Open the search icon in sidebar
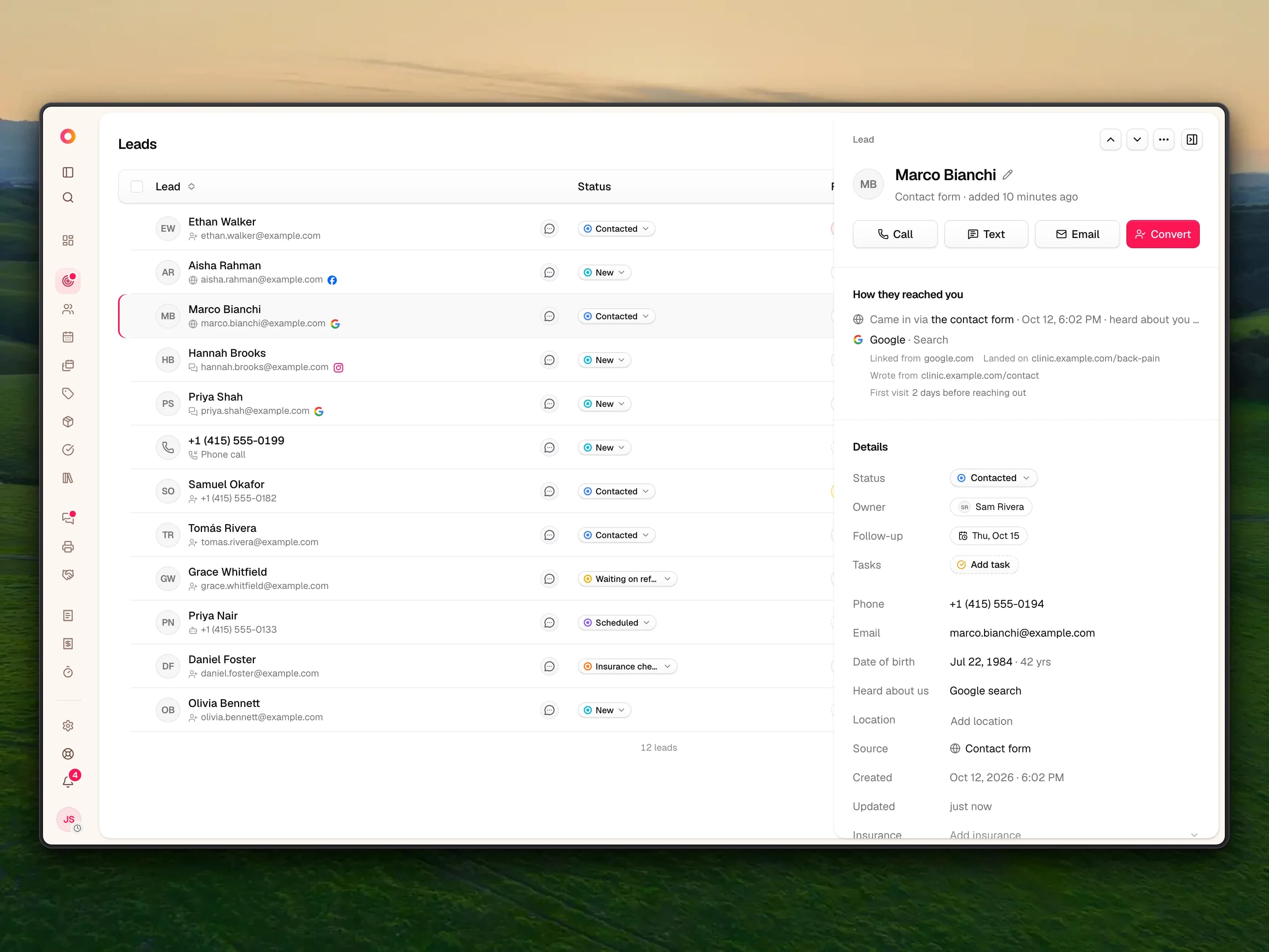The height and width of the screenshot is (952, 1269). point(68,198)
